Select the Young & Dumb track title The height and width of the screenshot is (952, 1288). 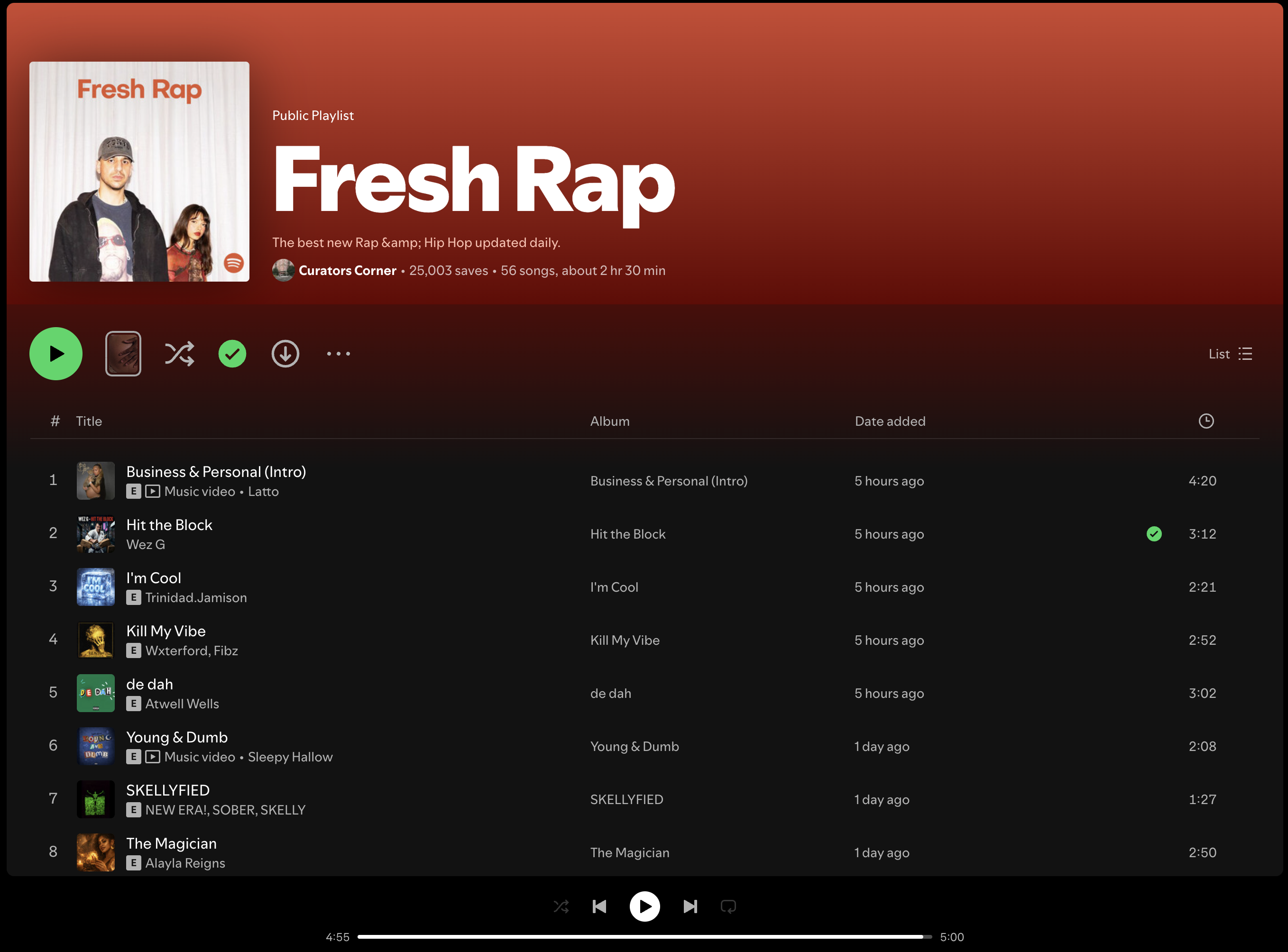(177, 737)
